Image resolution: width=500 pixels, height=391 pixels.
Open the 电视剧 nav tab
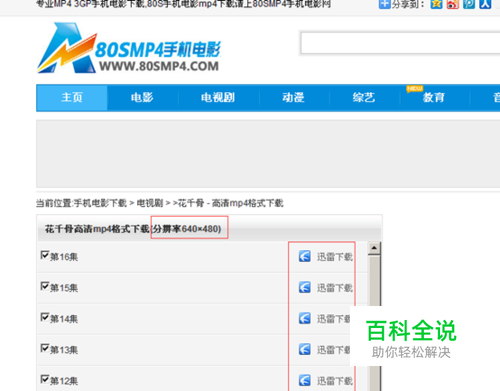[218, 97]
